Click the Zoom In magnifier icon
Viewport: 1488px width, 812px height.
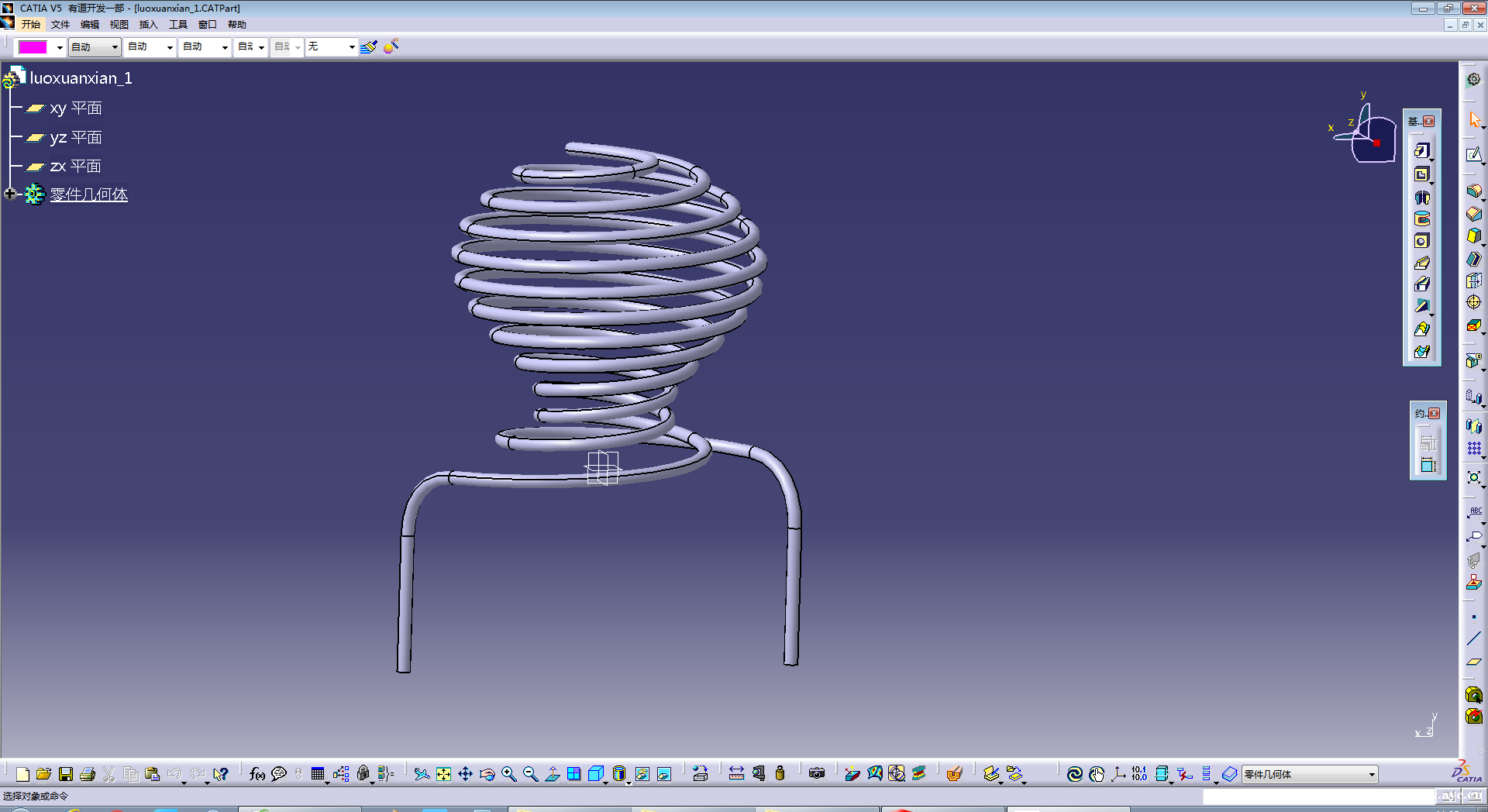pyautogui.click(x=508, y=774)
